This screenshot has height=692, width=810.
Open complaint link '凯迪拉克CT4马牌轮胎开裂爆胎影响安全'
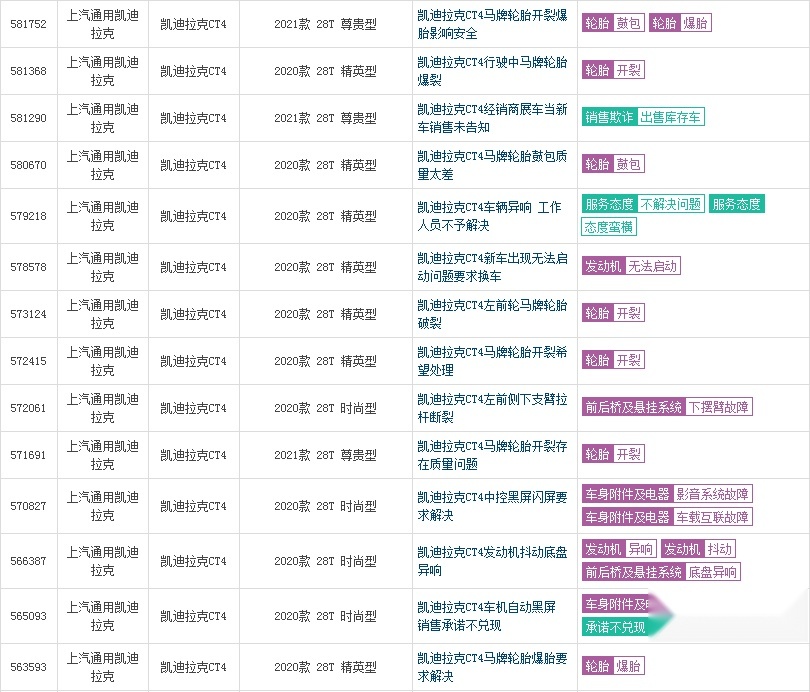pyautogui.click(x=492, y=24)
